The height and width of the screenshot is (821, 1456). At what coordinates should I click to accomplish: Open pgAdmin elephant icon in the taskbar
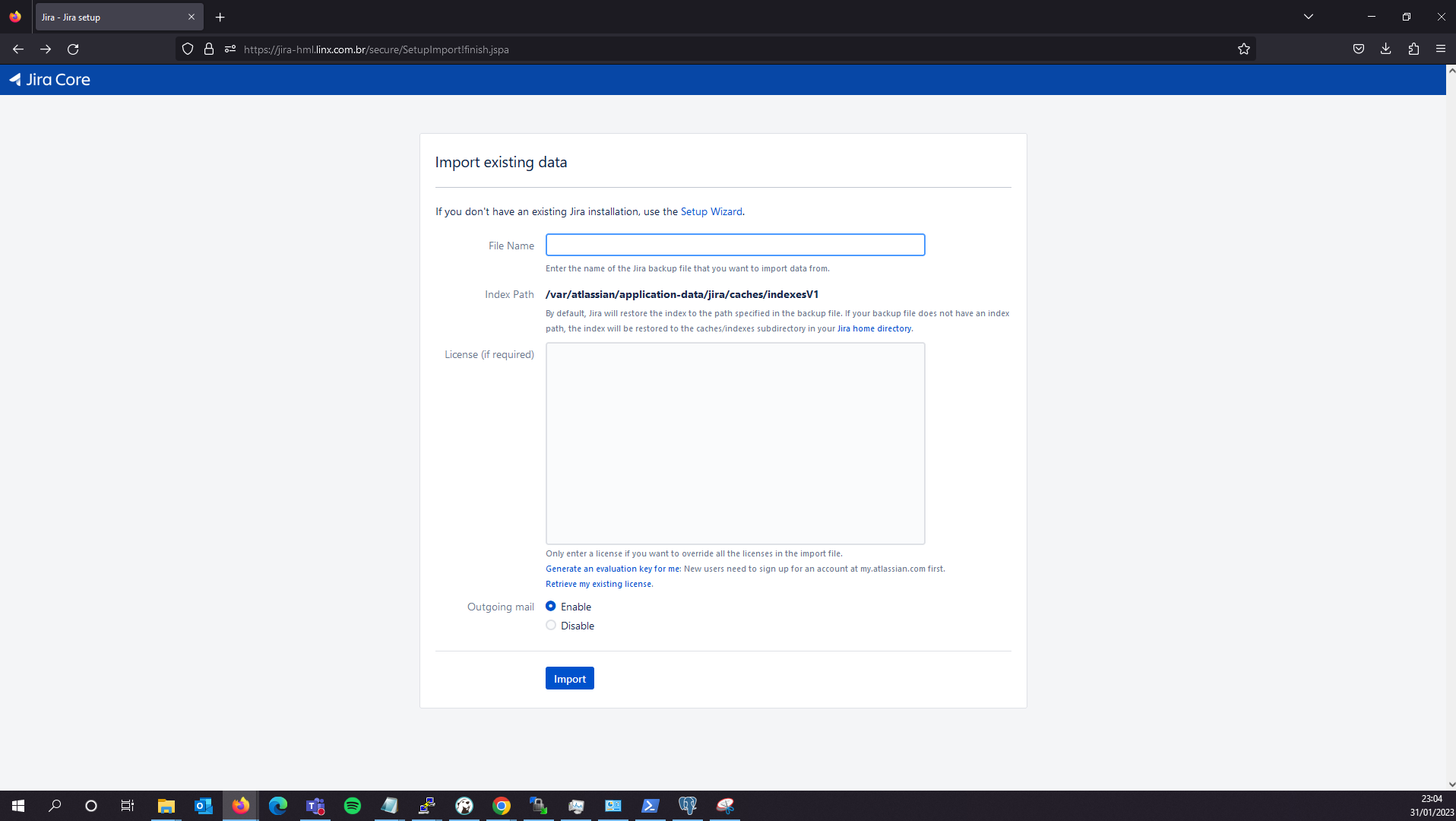tap(687, 806)
